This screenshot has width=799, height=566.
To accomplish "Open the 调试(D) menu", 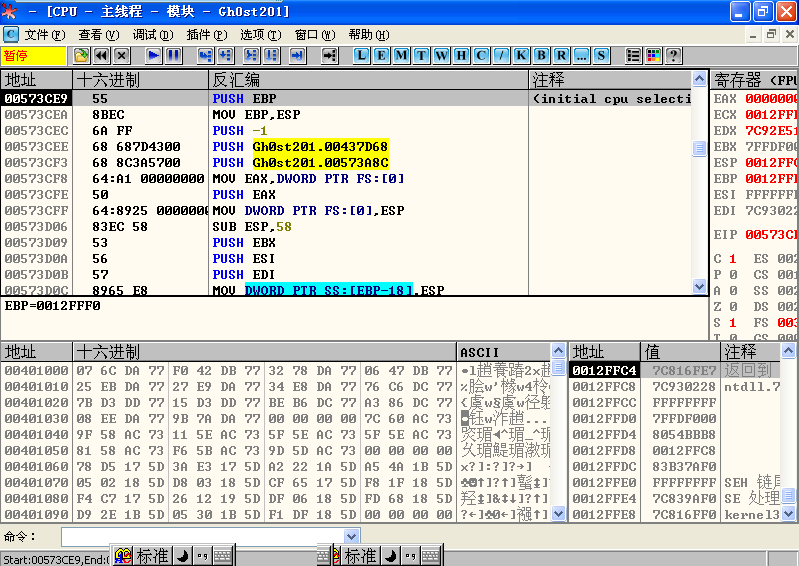I will click(153, 35).
